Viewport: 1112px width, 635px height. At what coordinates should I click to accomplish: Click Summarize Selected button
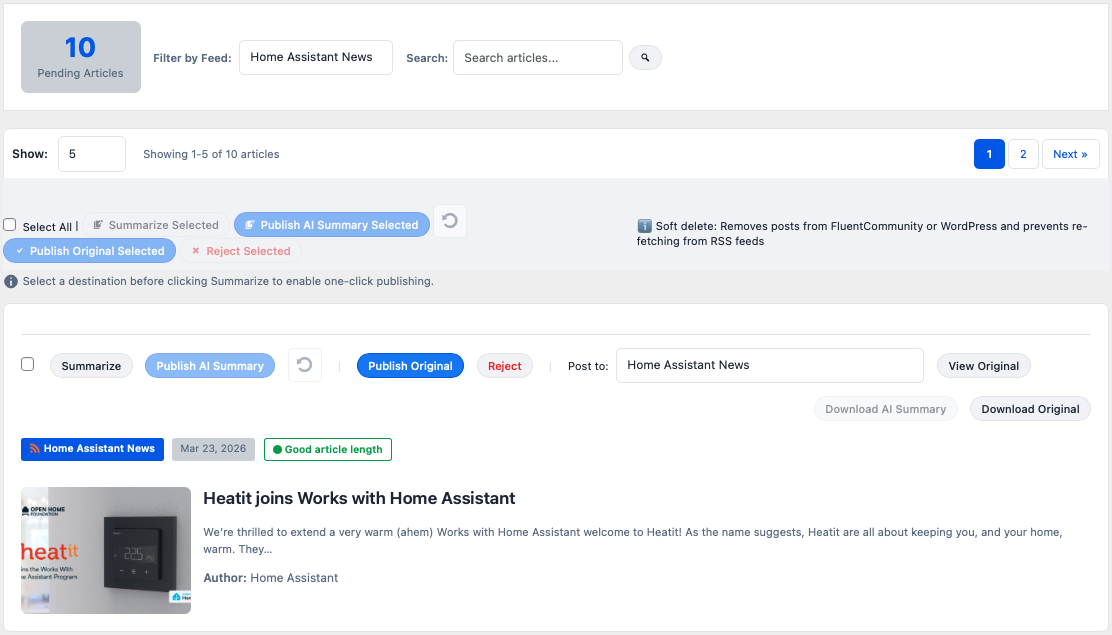[156, 225]
